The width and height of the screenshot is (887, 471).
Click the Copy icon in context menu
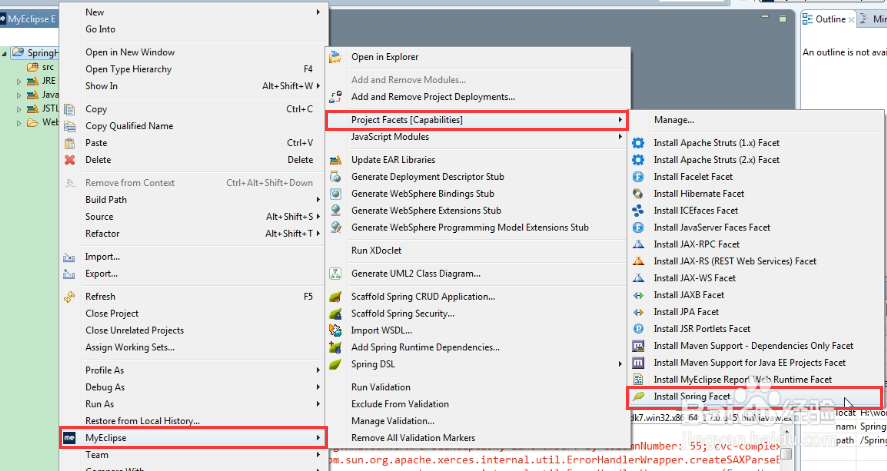tap(70, 109)
